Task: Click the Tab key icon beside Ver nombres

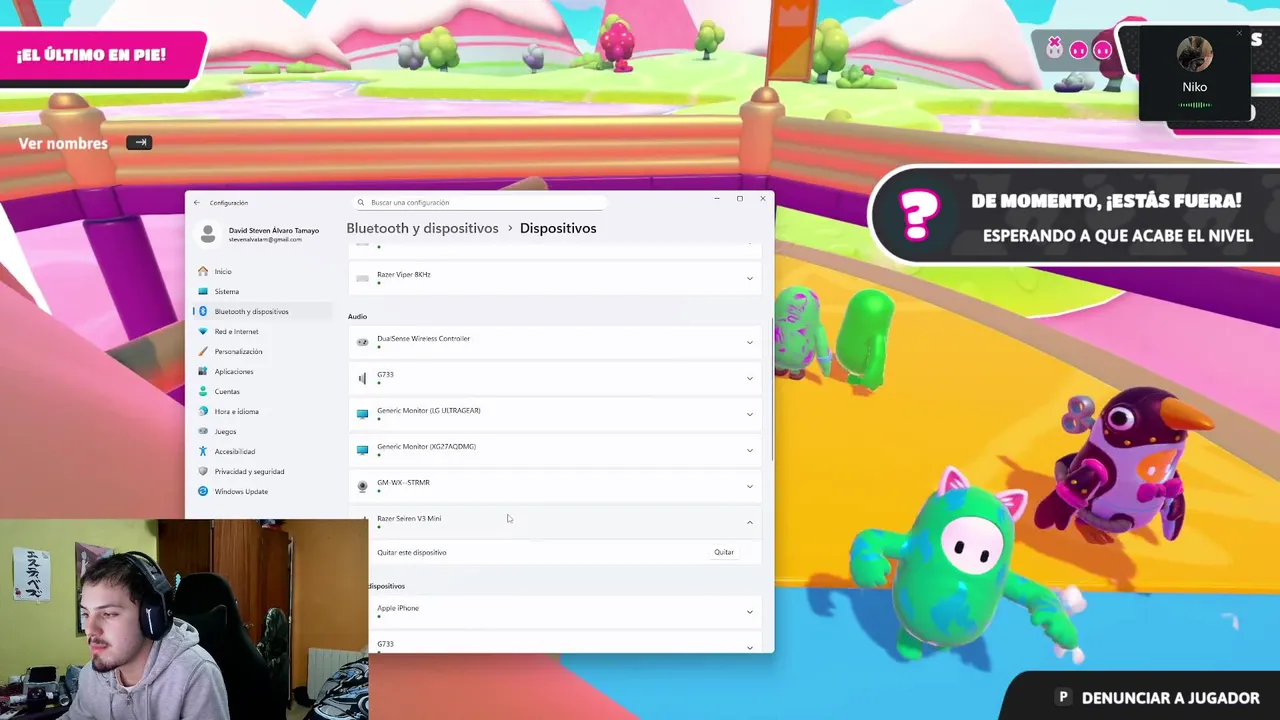Action: tap(140, 143)
